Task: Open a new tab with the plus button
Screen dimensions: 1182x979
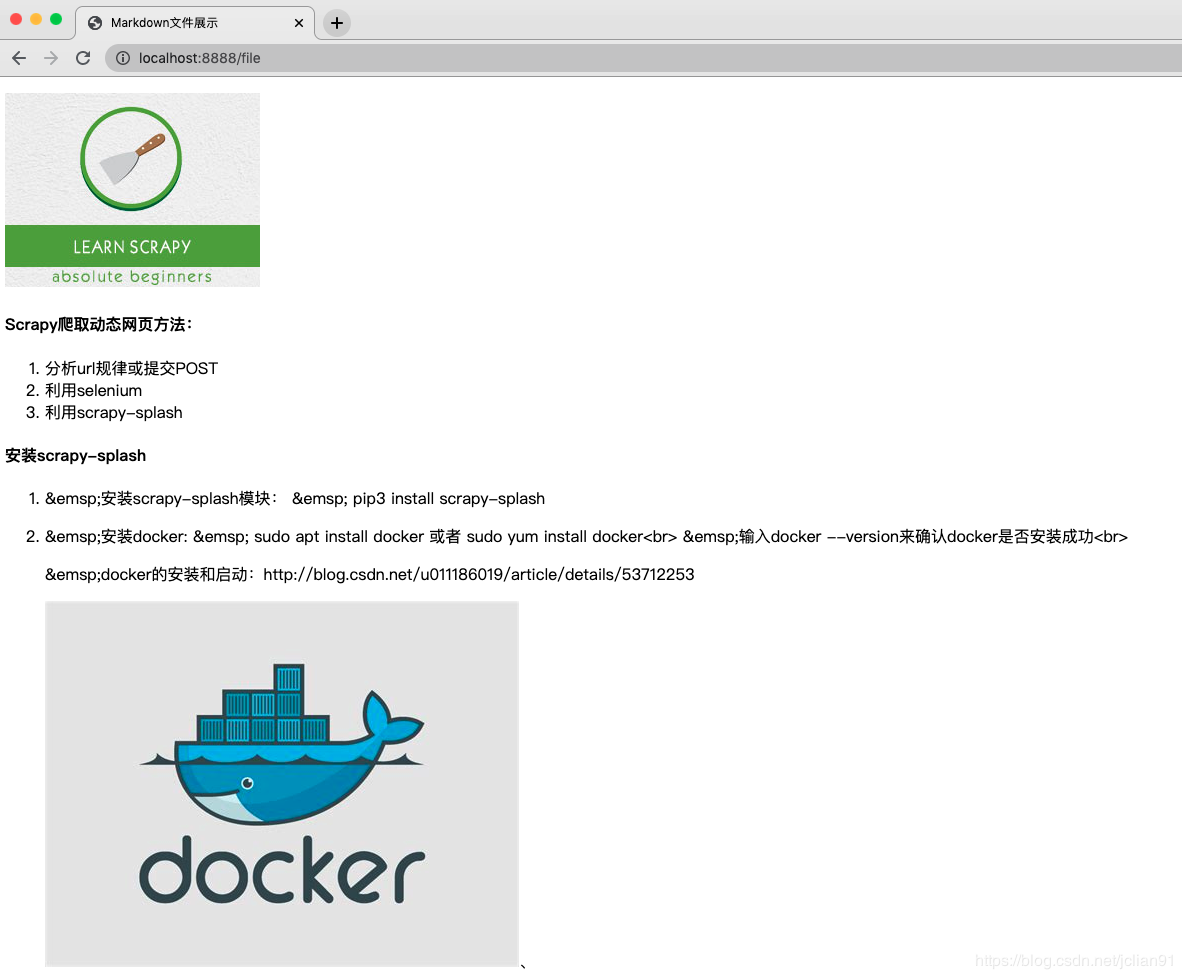Action: [x=337, y=23]
